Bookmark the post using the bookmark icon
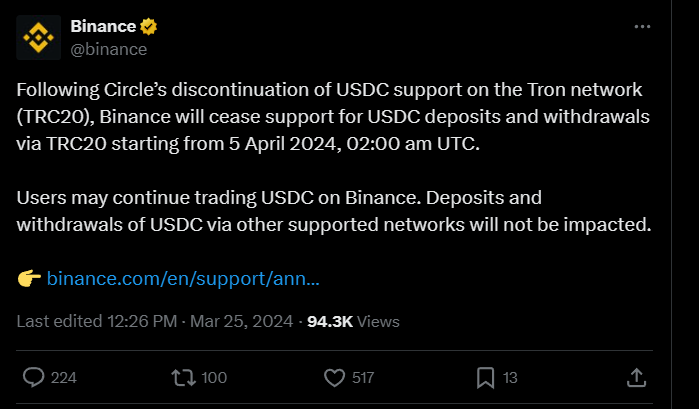The width and height of the screenshot is (699, 409). pos(485,378)
